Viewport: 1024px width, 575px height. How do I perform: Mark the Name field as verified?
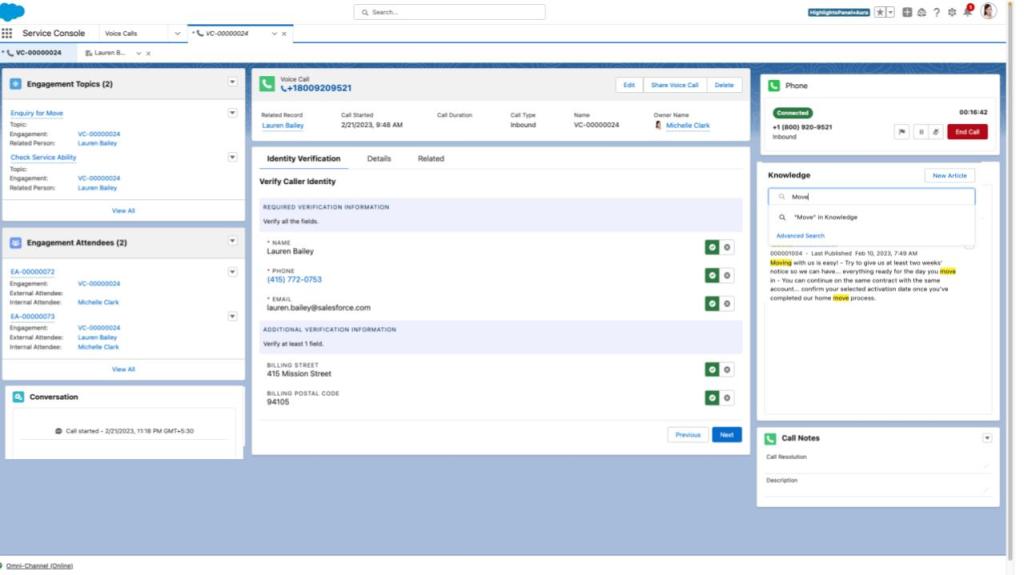point(712,247)
